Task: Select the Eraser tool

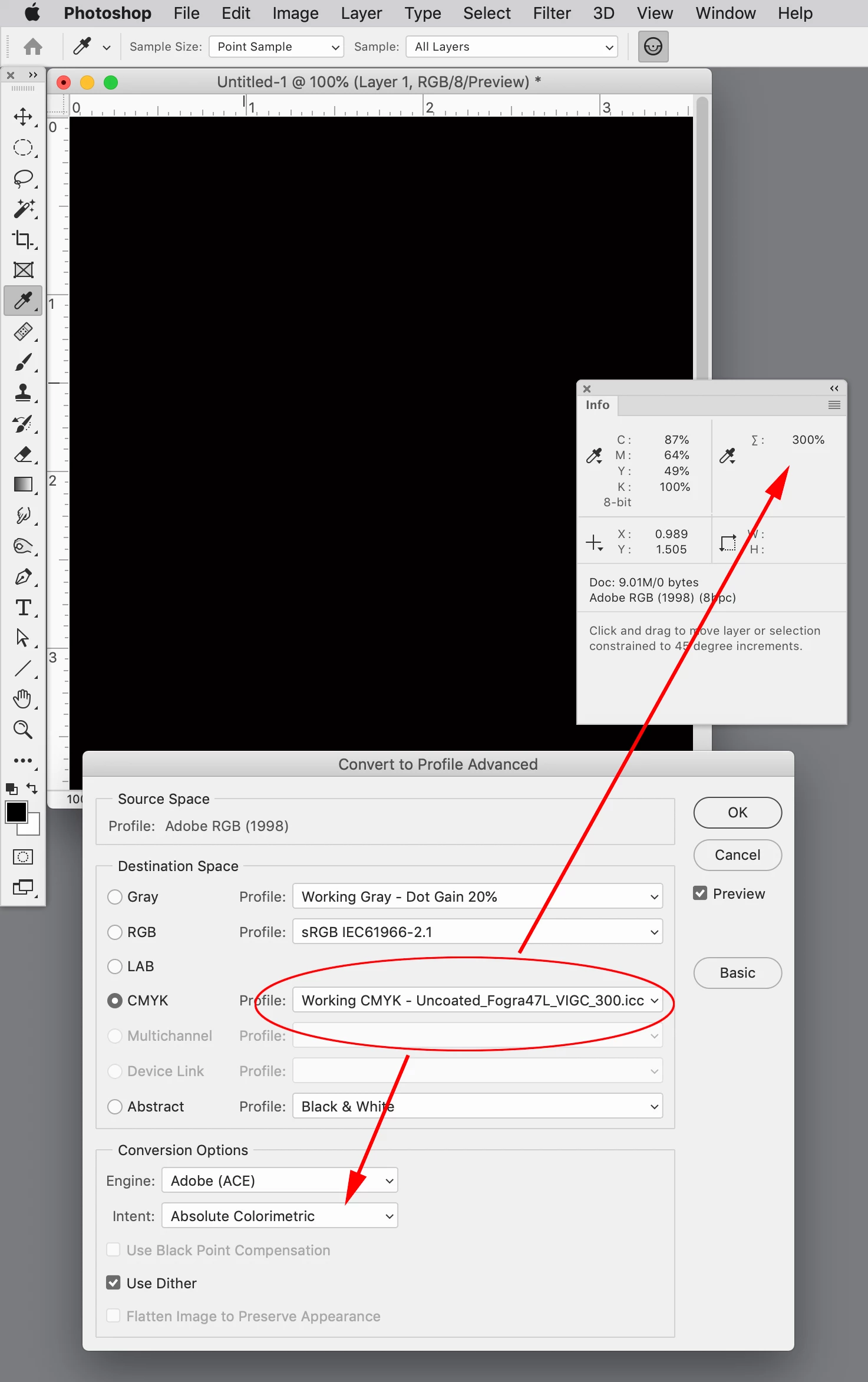Action: pyautogui.click(x=23, y=454)
